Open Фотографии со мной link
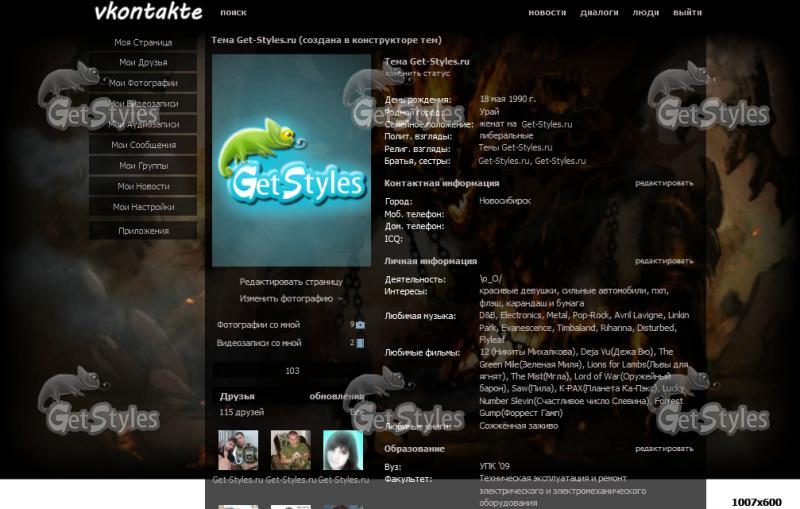Viewport: 800px width, 509px height. click(x=258, y=324)
